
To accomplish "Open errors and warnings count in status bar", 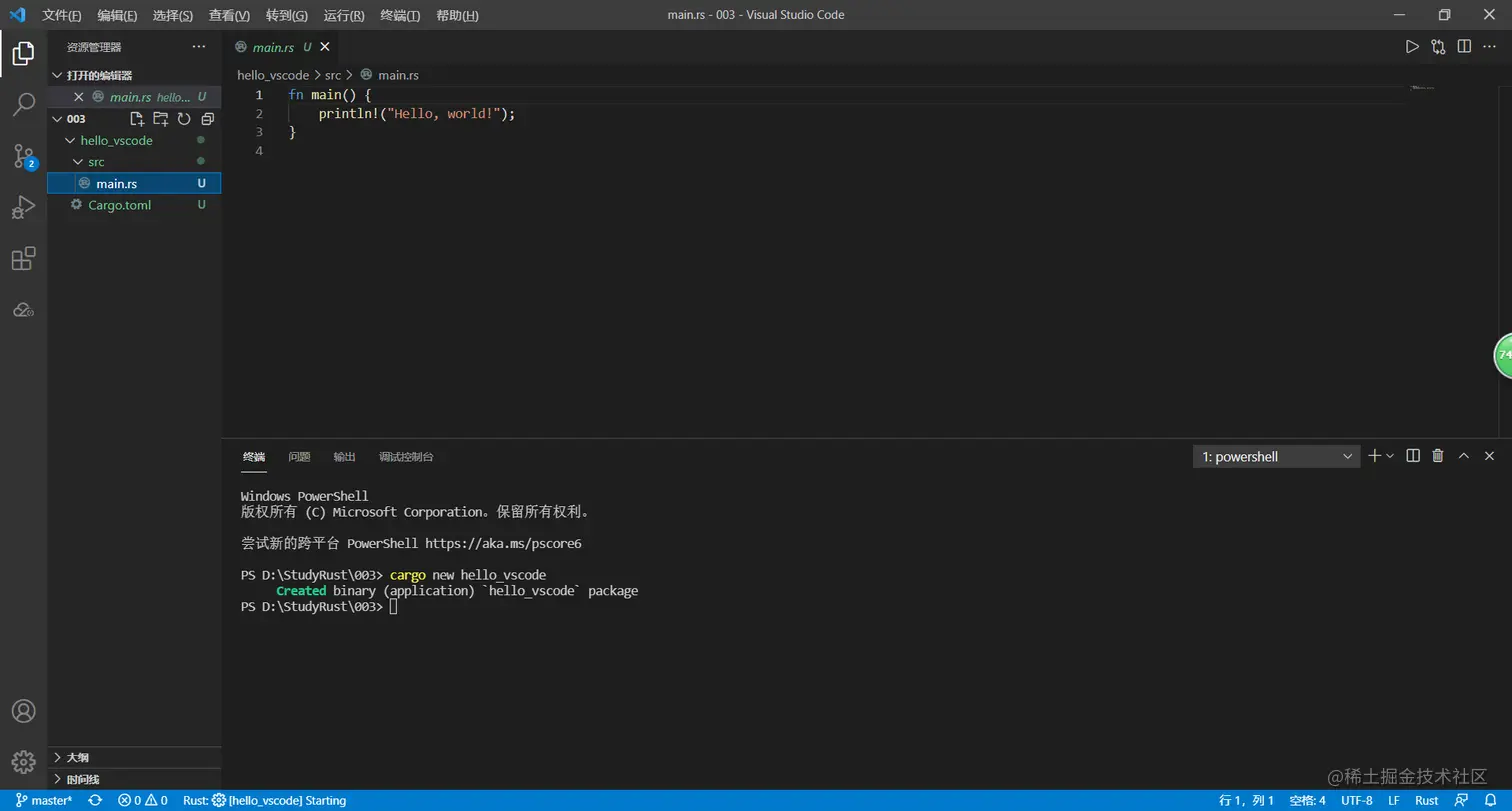I will pyautogui.click(x=142, y=800).
